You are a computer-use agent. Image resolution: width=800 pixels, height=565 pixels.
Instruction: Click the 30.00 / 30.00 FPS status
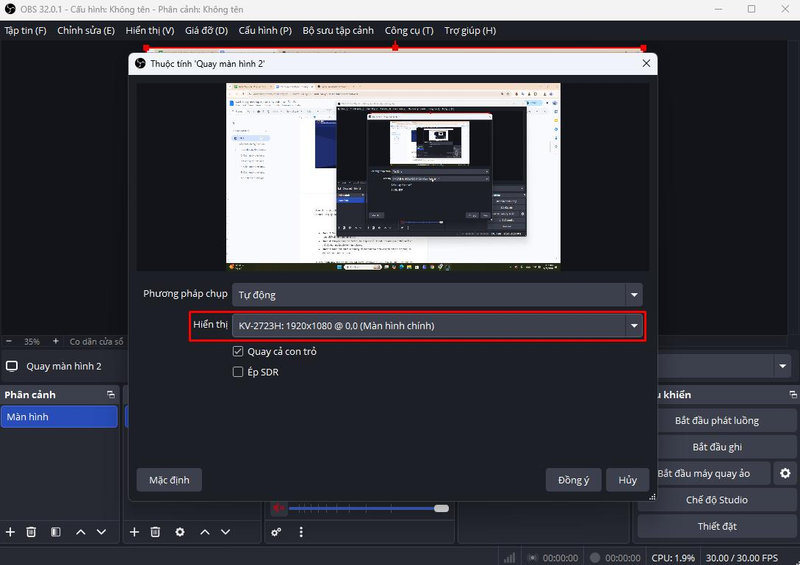click(x=742, y=558)
